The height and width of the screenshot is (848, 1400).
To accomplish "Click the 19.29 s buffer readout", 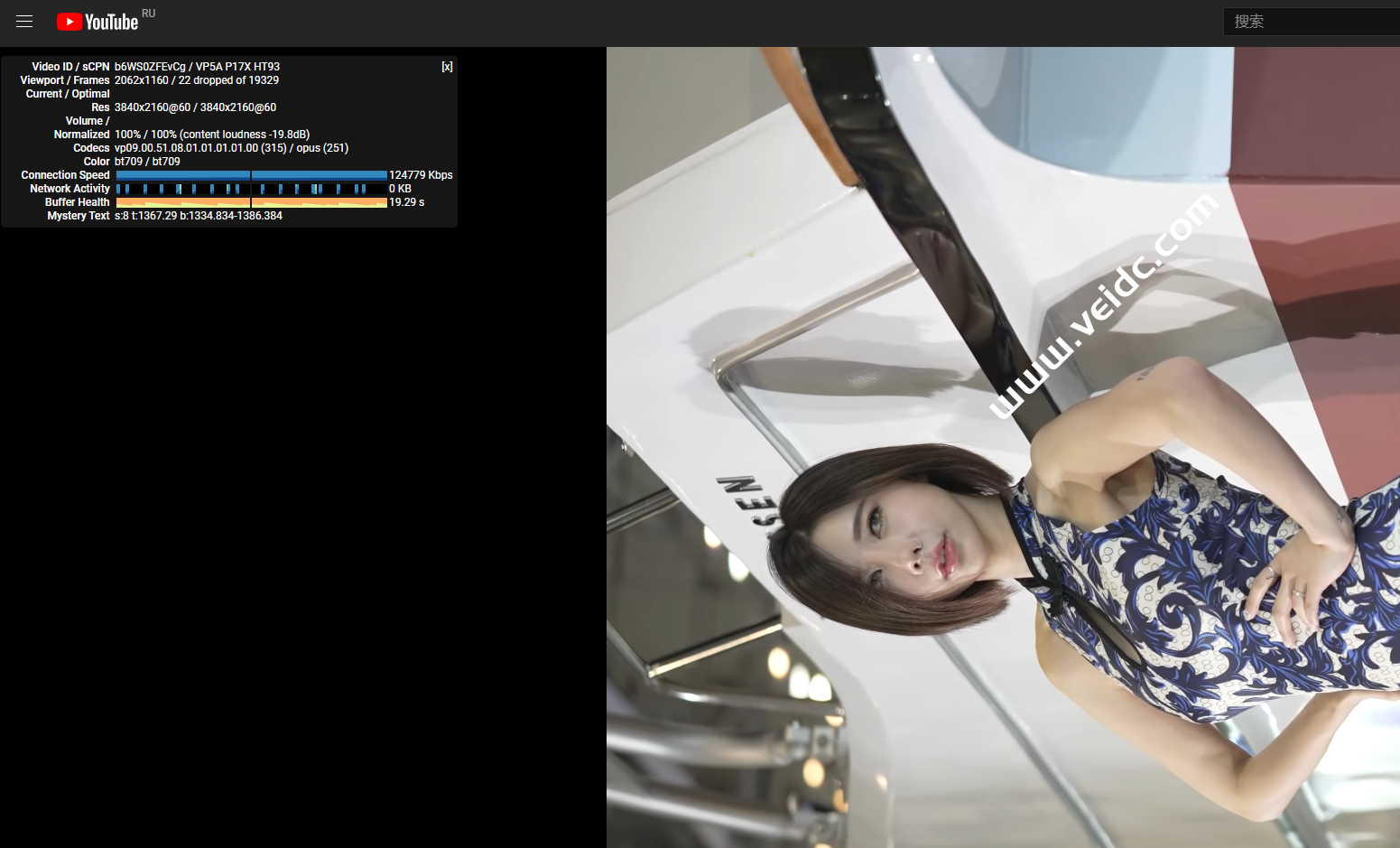I will [x=406, y=202].
